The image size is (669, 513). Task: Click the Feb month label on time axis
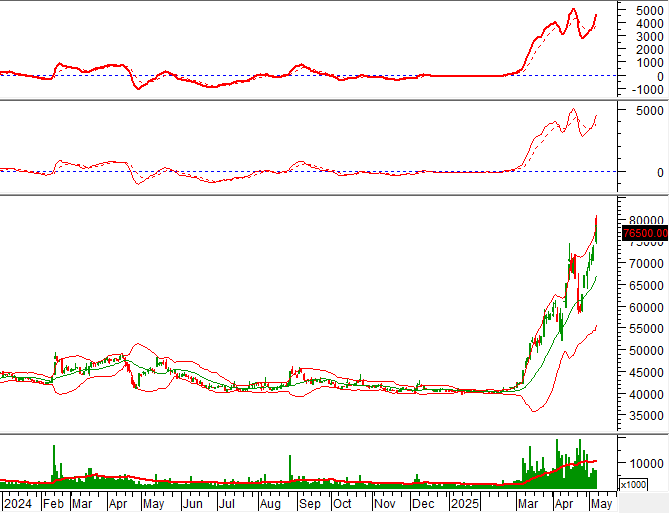click(53, 504)
